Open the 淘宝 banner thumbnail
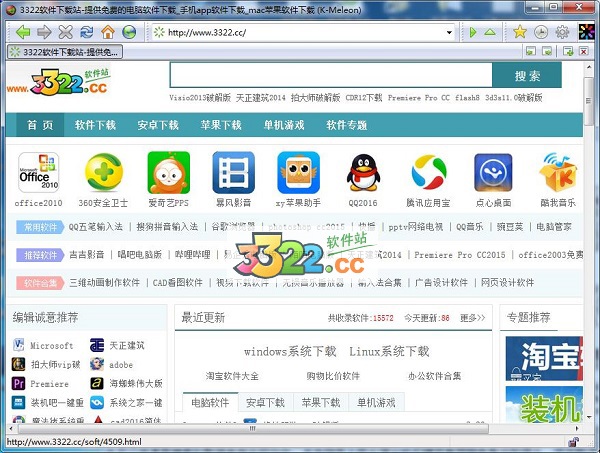600x453 pixels. click(x=544, y=358)
